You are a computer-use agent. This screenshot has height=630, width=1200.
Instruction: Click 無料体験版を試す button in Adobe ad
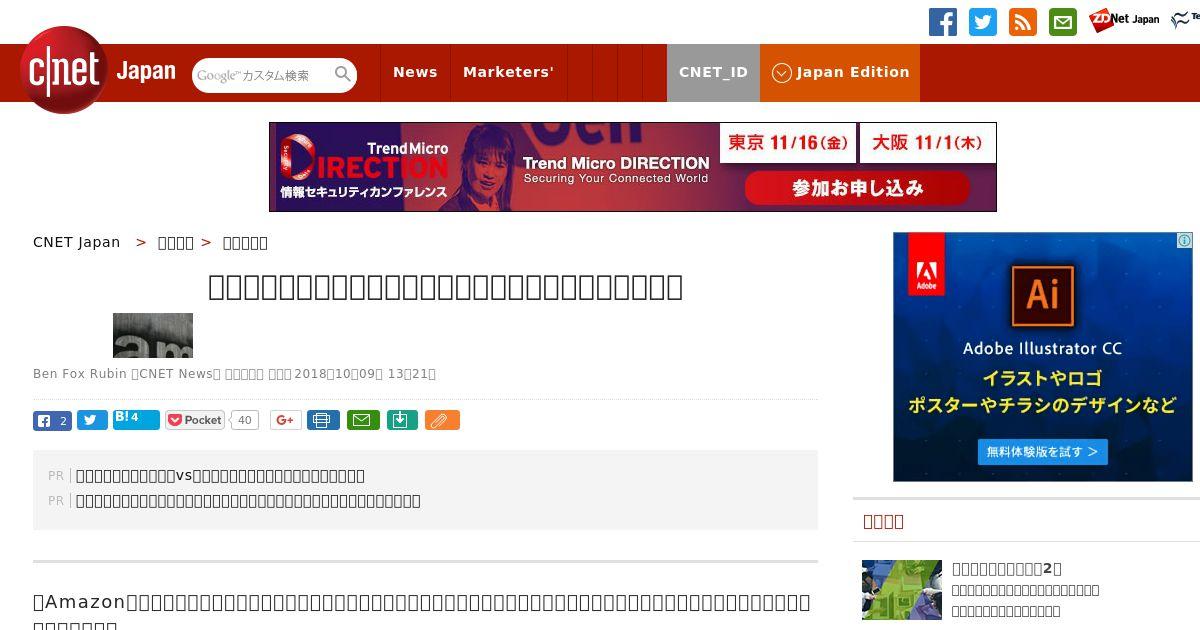[x=1042, y=452]
